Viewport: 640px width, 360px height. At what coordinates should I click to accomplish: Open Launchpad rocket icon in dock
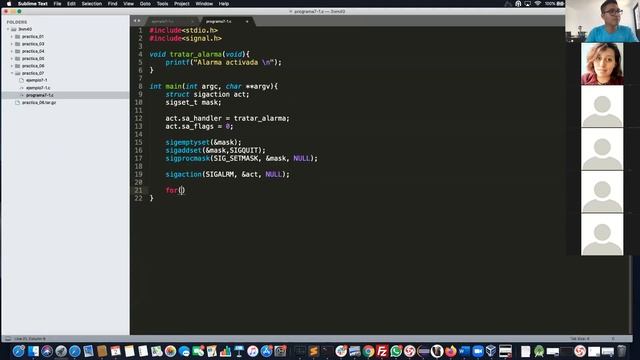coord(61,351)
